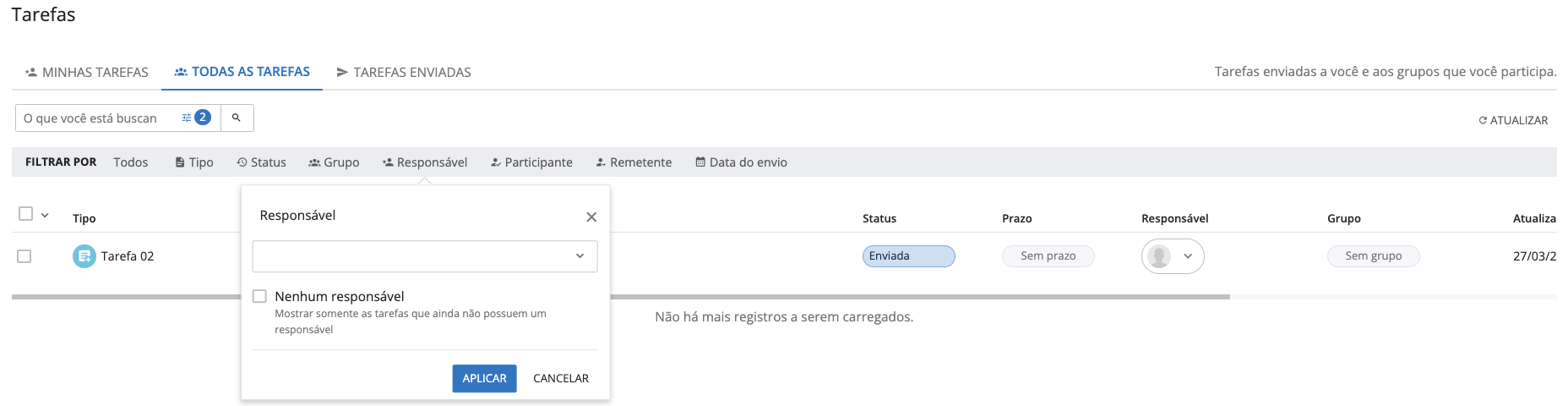The height and width of the screenshot is (406, 1568).
Task: Toggle the select-all tasks checkbox
Action: coord(26,214)
